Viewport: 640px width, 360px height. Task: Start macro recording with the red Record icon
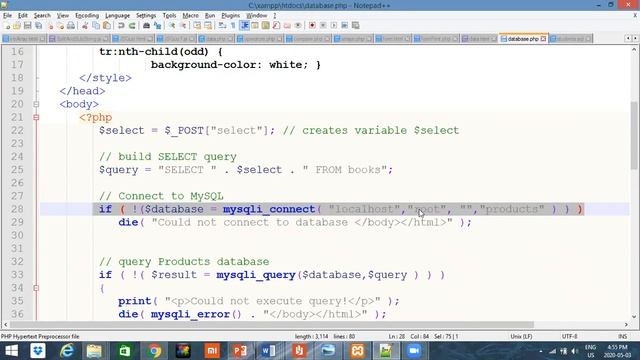(312, 26)
